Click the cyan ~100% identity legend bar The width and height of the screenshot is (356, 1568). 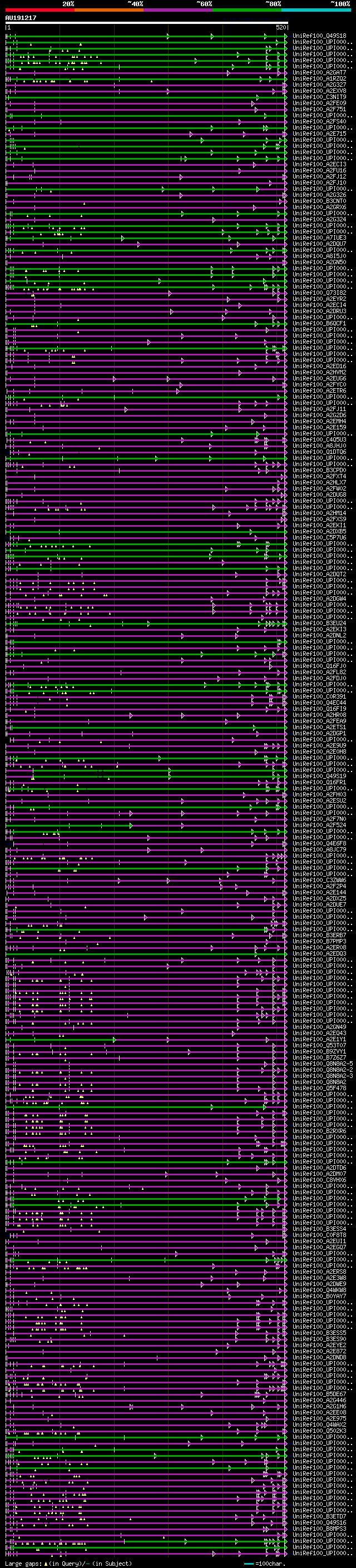pos(316,11)
